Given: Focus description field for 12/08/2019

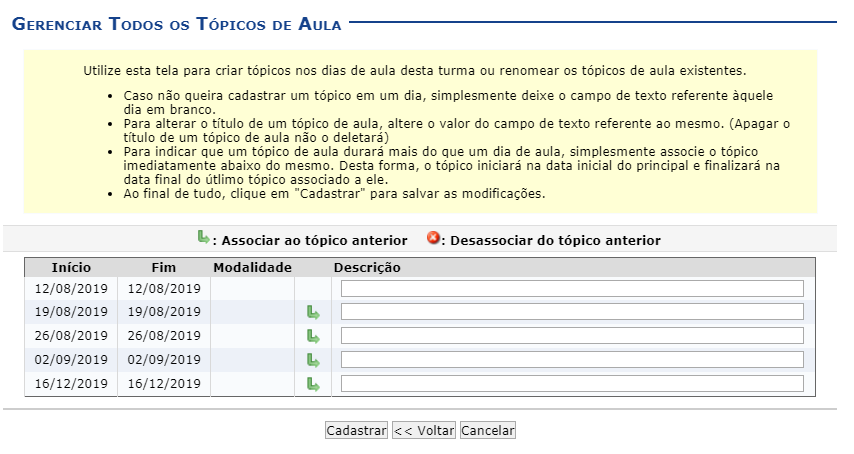Looking at the screenshot, I should (x=572, y=289).
